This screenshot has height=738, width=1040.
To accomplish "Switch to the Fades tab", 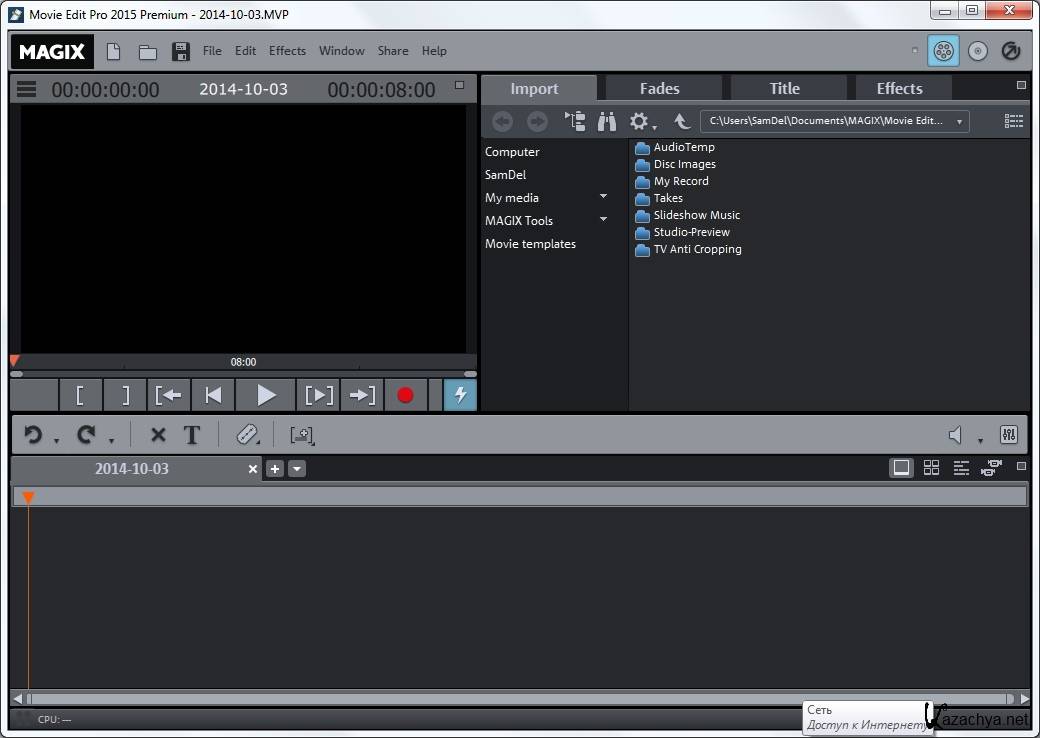I will pyautogui.click(x=659, y=89).
